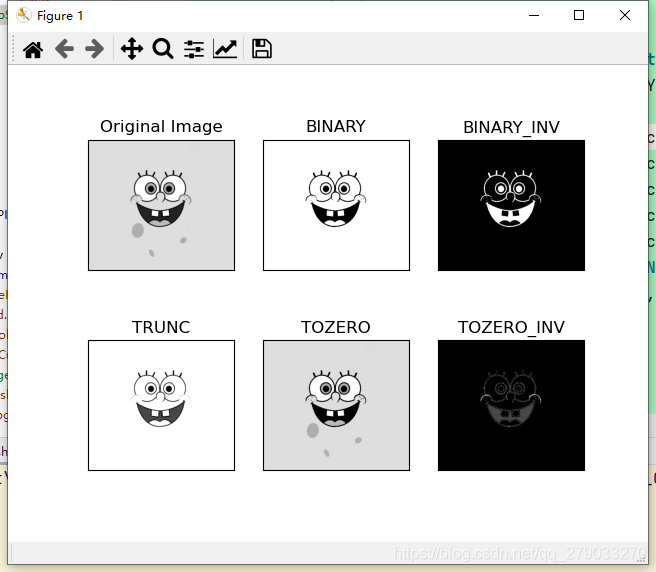Click the "TOZERO" title text
This screenshot has width=656, height=572.
pos(336,327)
